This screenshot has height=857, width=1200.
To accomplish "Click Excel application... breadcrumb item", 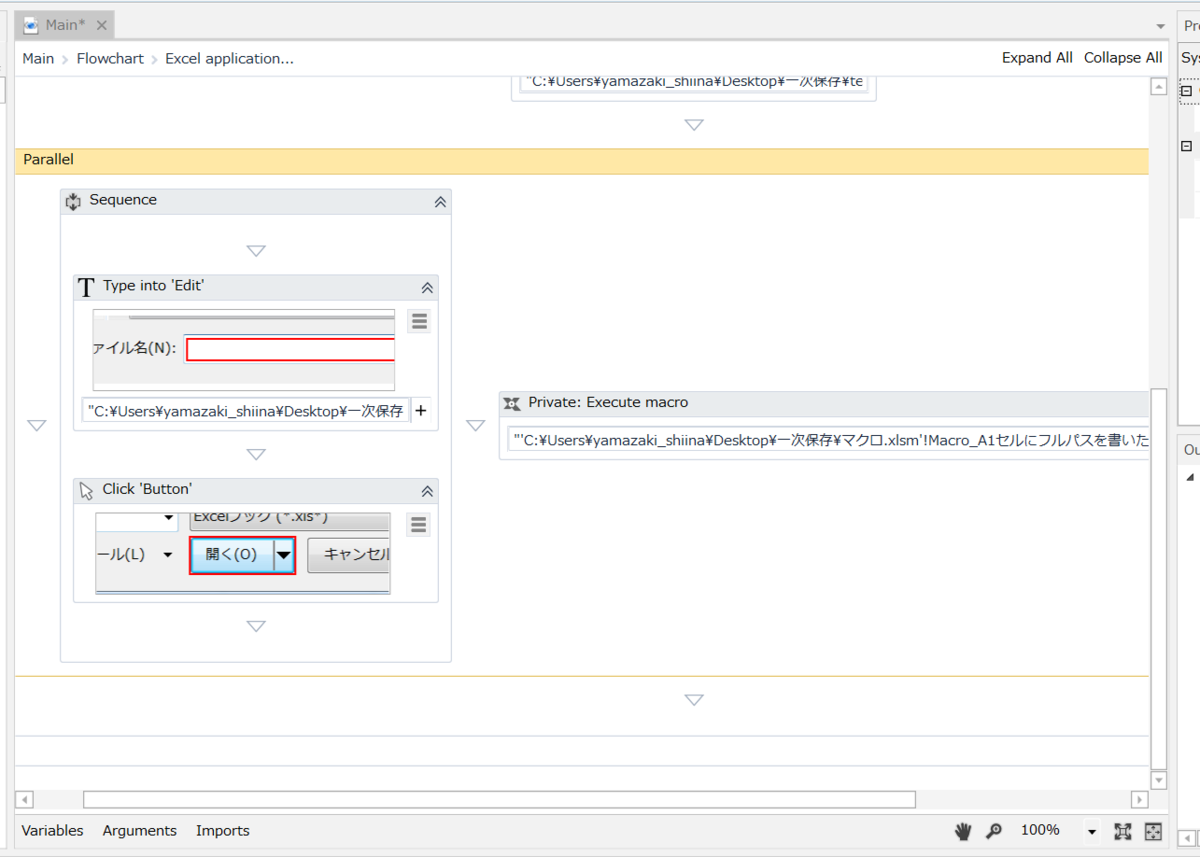I will [x=229, y=59].
